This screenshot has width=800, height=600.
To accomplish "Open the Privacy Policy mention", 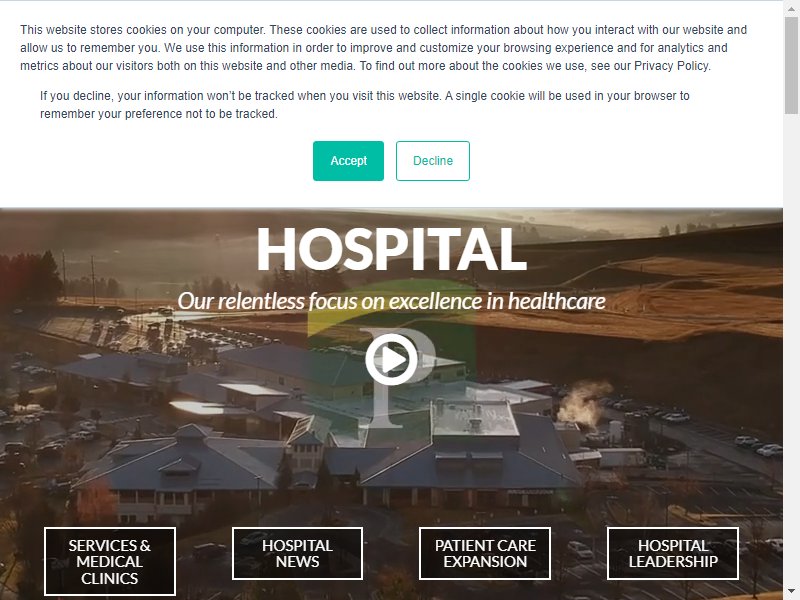I will pos(671,66).
